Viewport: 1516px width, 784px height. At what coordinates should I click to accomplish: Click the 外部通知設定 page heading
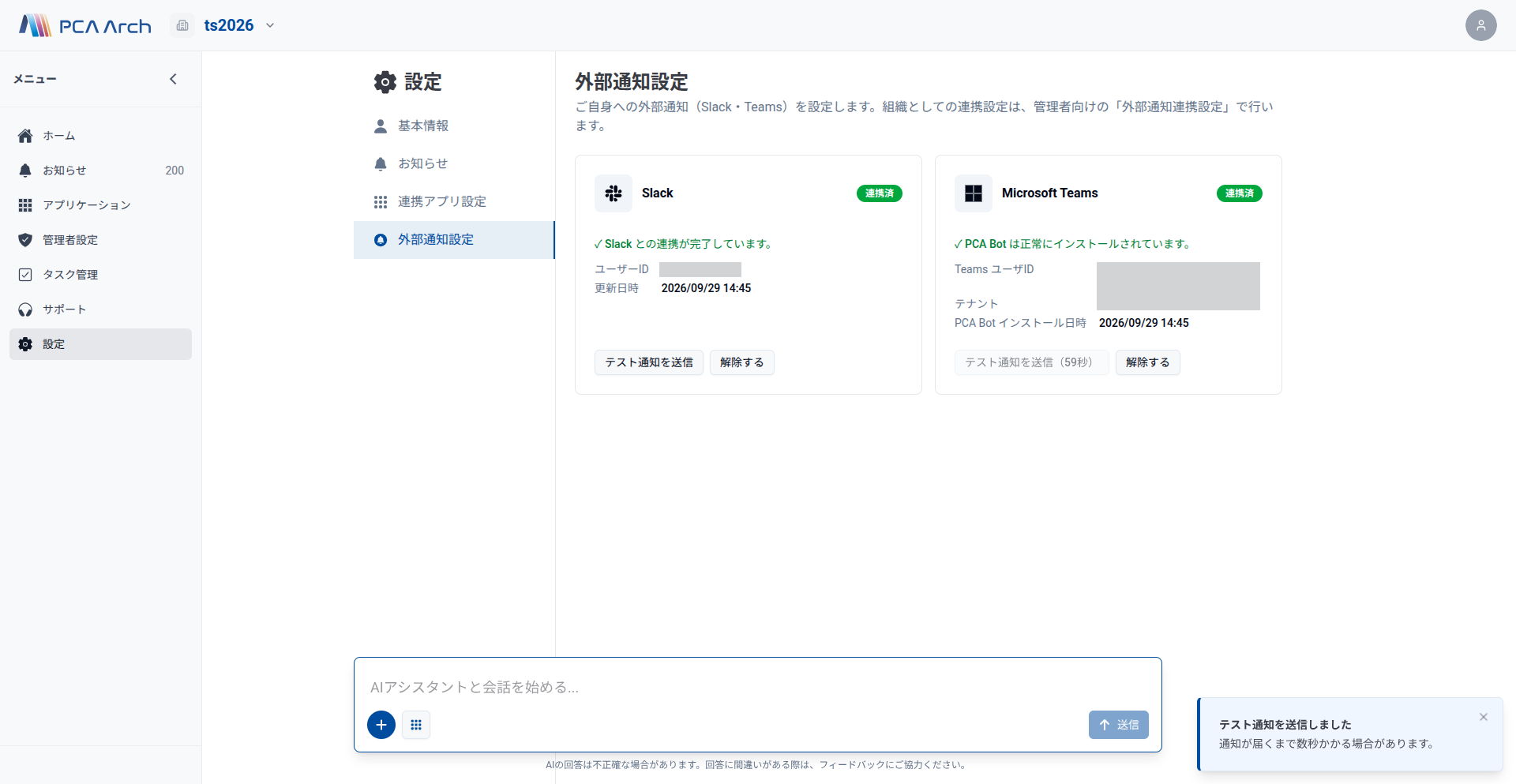pos(632,82)
